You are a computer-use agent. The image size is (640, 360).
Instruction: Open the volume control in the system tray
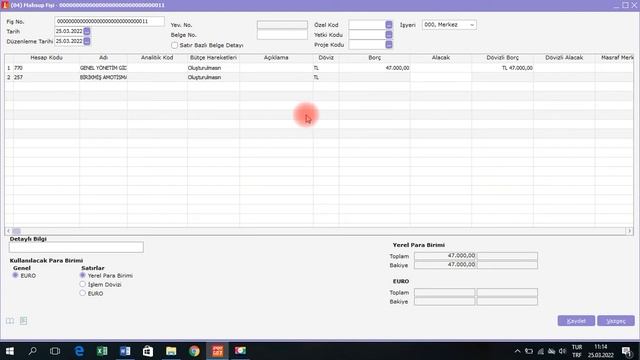pyautogui.click(x=562, y=351)
